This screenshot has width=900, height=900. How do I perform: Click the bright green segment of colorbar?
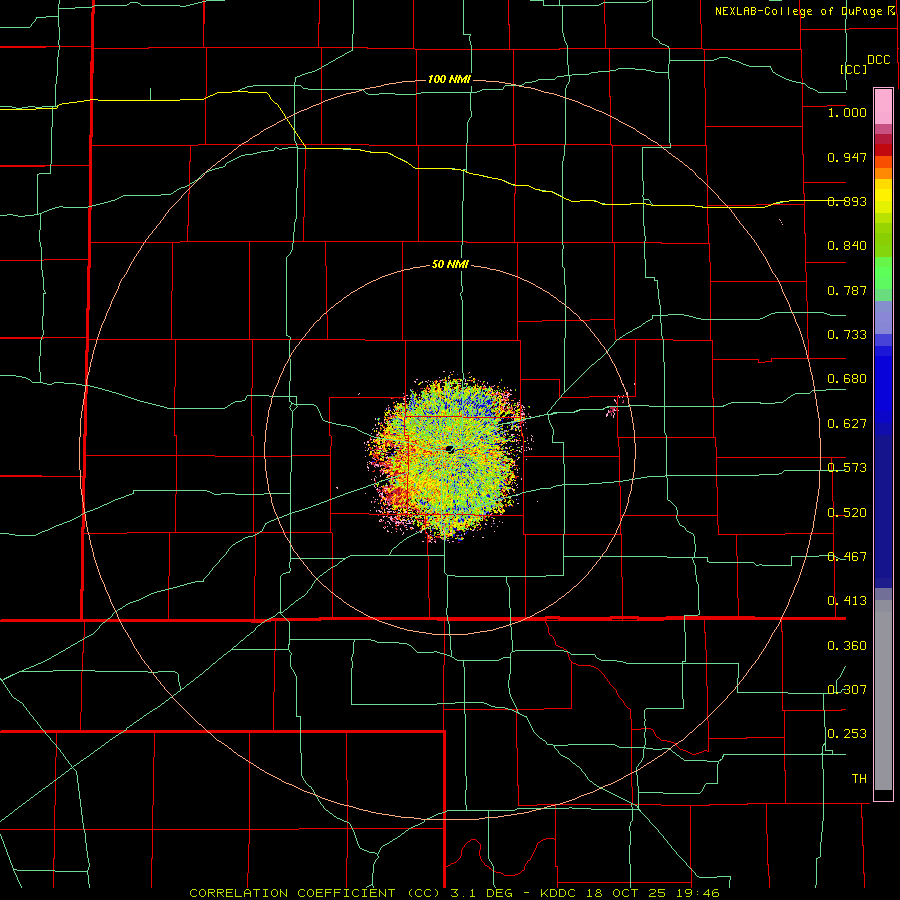click(x=883, y=273)
